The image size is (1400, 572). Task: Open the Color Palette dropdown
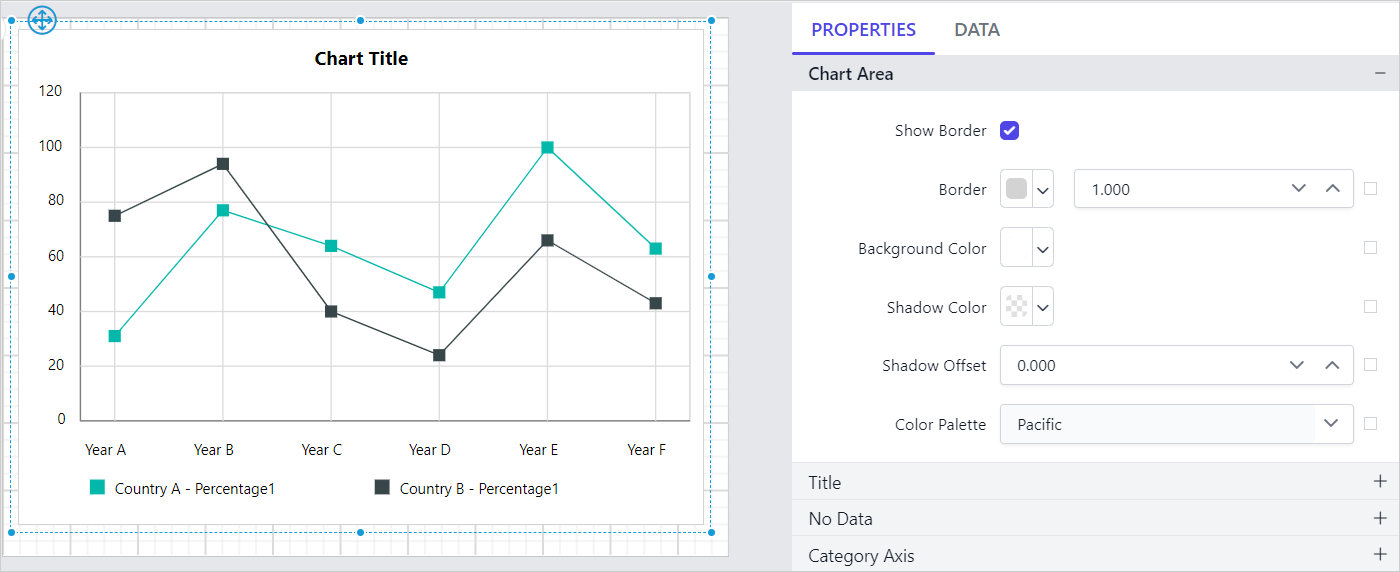click(x=1331, y=424)
